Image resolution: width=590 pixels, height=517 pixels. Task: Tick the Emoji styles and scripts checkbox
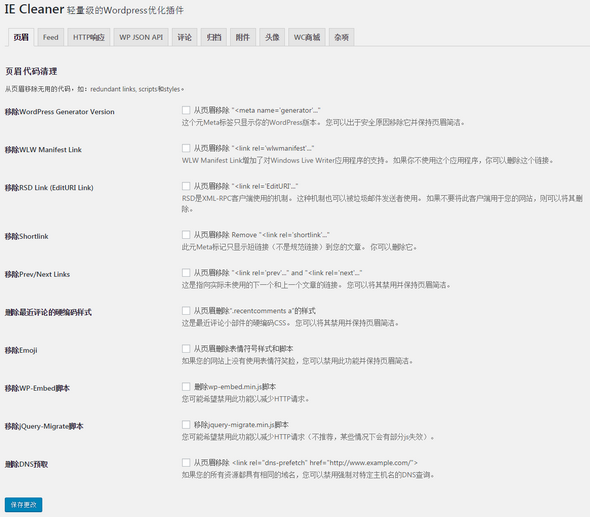pos(186,349)
